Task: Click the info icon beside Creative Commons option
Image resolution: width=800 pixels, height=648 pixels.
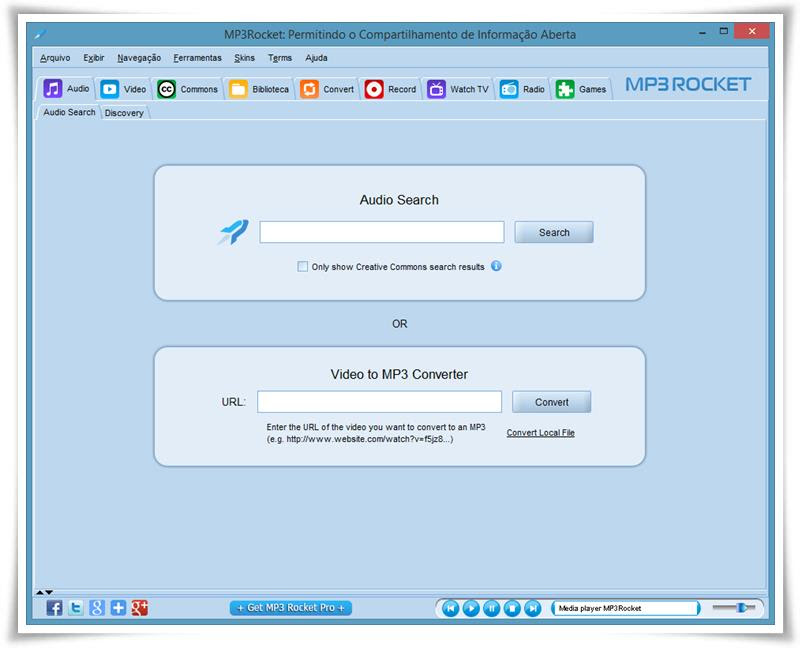Action: click(x=496, y=266)
